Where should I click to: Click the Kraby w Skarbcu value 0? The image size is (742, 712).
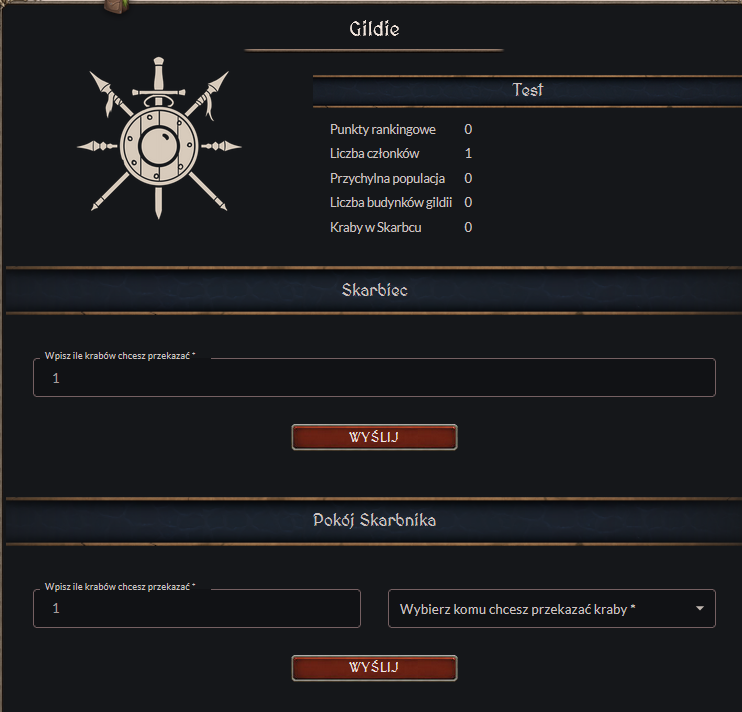(x=468, y=227)
